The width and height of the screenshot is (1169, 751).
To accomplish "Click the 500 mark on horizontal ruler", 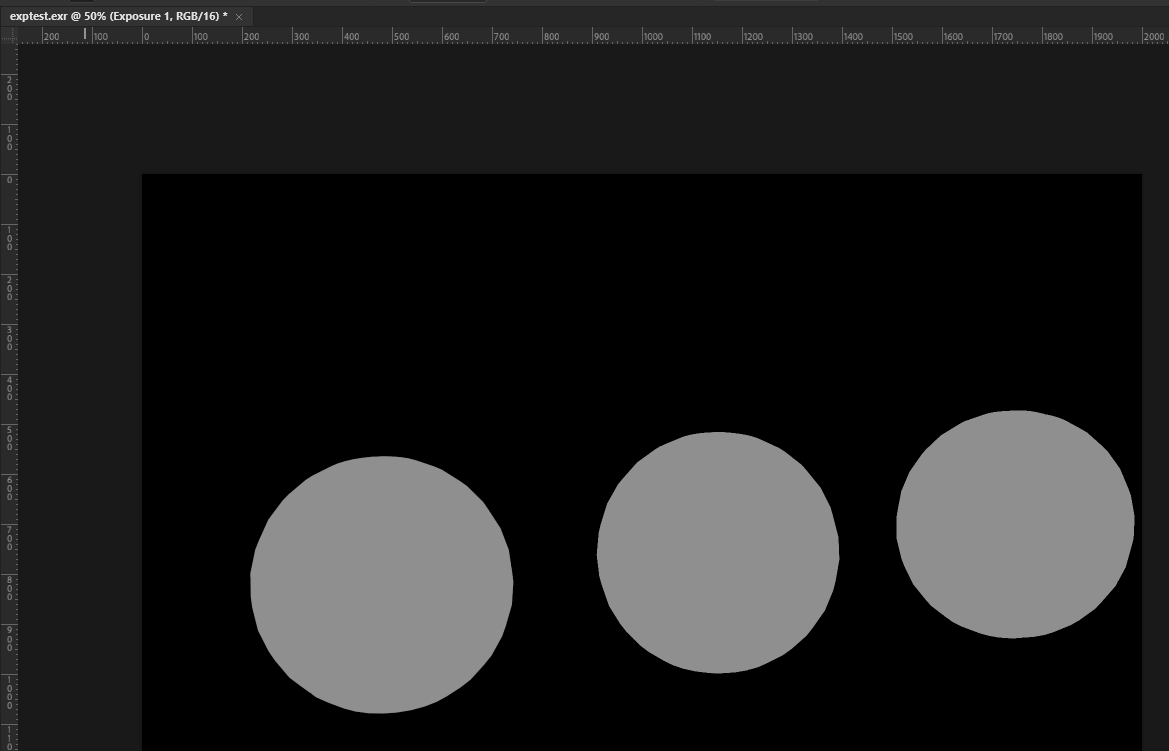I will [x=401, y=37].
